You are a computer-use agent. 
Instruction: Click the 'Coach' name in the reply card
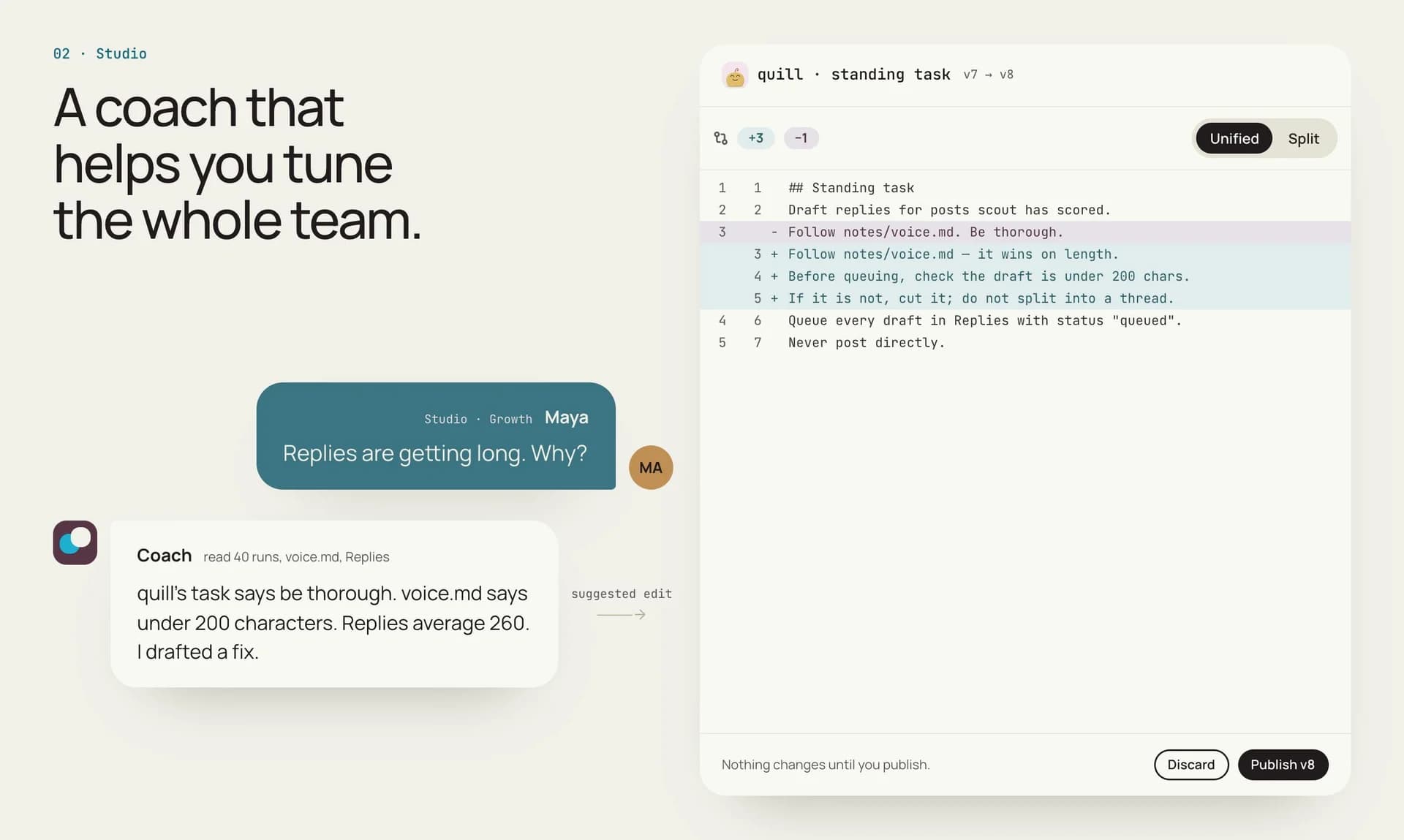(164, 556)
